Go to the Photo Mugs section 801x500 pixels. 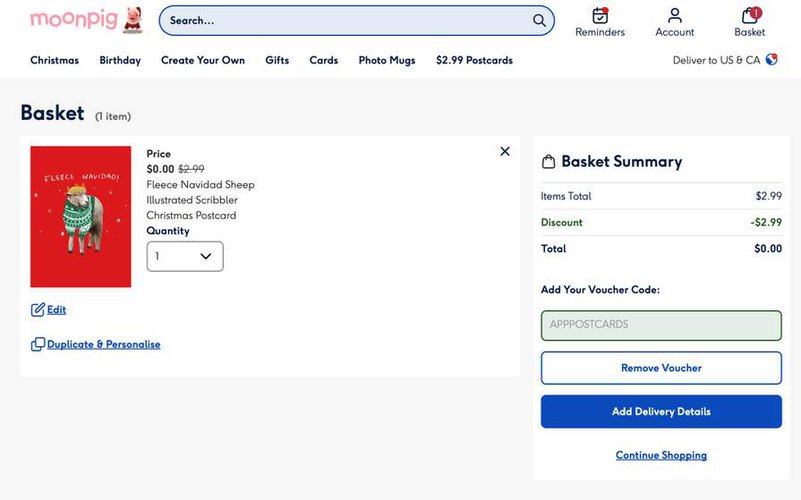click(x=387, y=60)
